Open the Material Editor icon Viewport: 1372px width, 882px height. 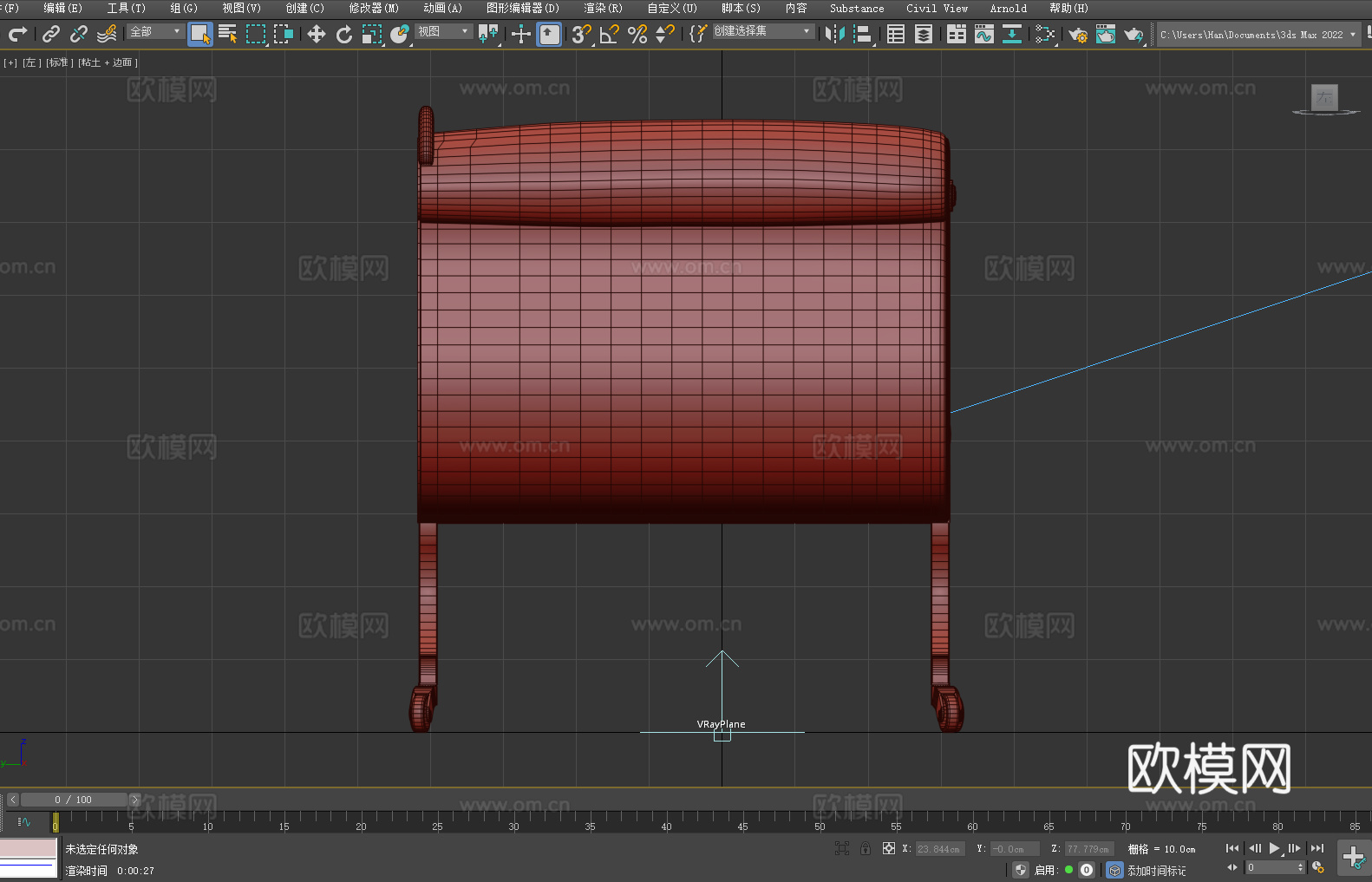pyautogui.click(x=1045, y=34)
